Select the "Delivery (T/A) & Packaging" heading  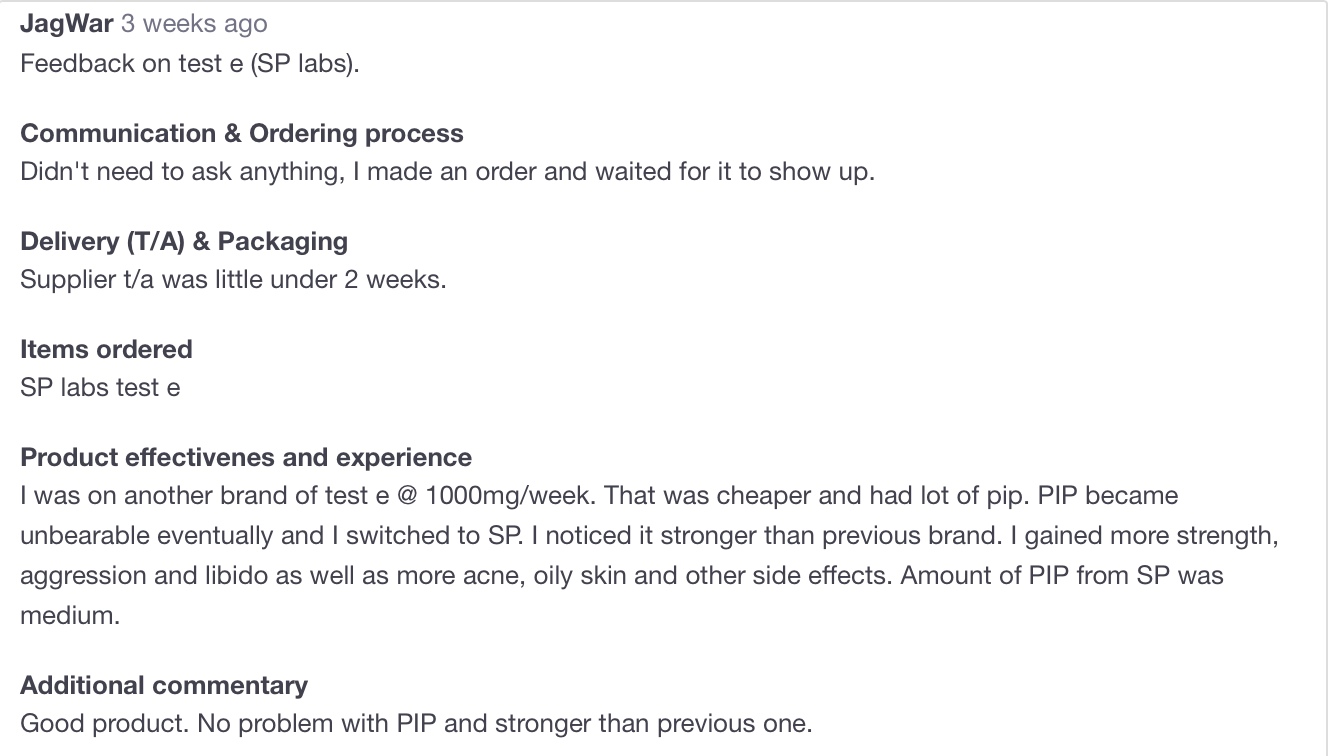(x=184, y=241)
